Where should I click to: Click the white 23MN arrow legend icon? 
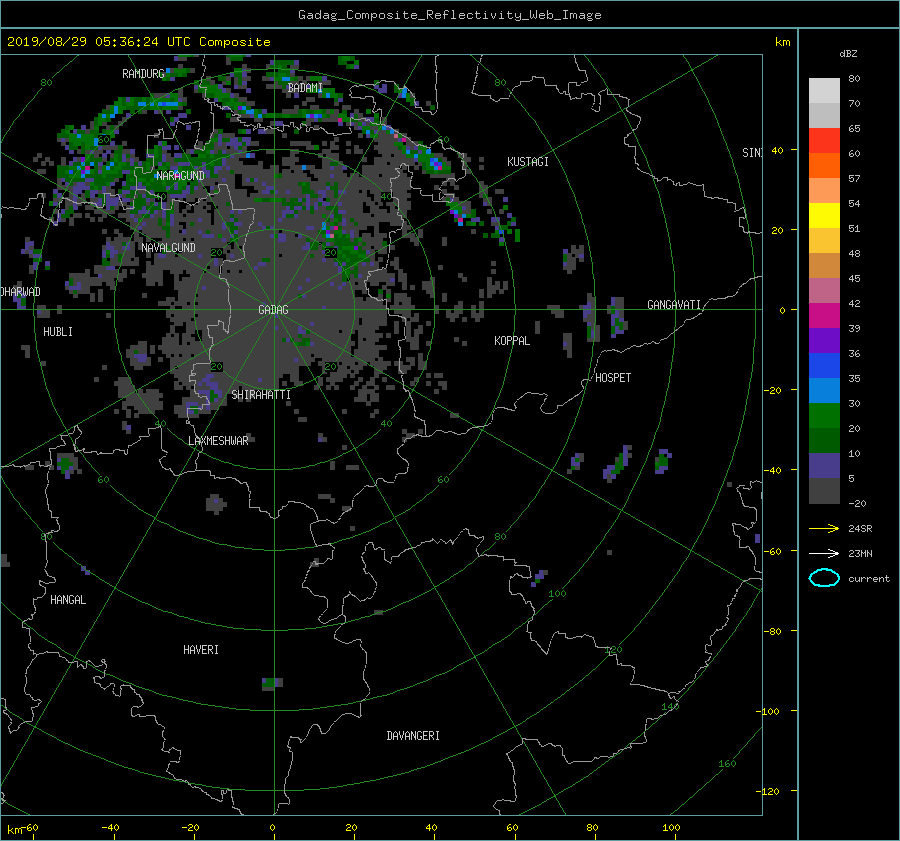coord(824,553)
